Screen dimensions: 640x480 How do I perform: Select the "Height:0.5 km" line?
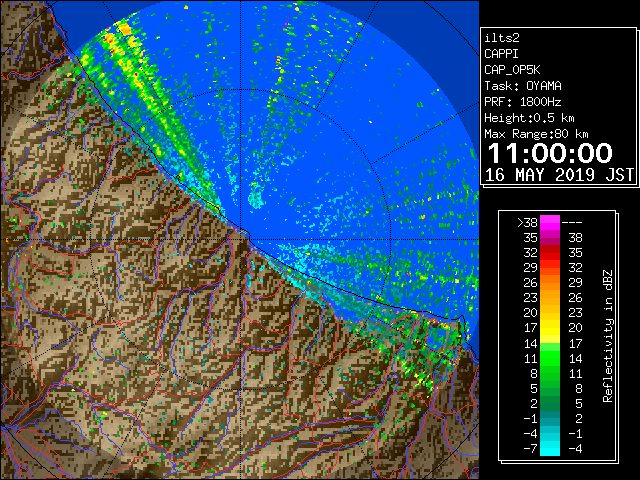coord(529,118)
